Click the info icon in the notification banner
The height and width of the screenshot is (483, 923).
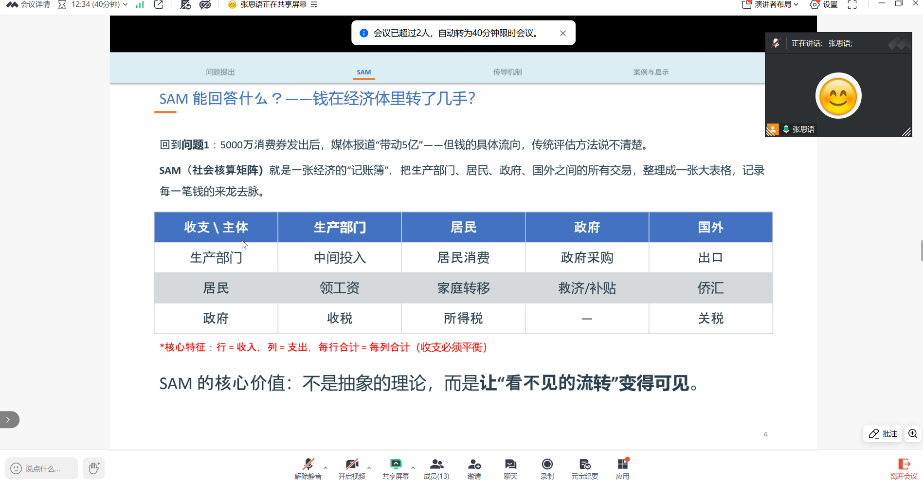tap(364, 33)
